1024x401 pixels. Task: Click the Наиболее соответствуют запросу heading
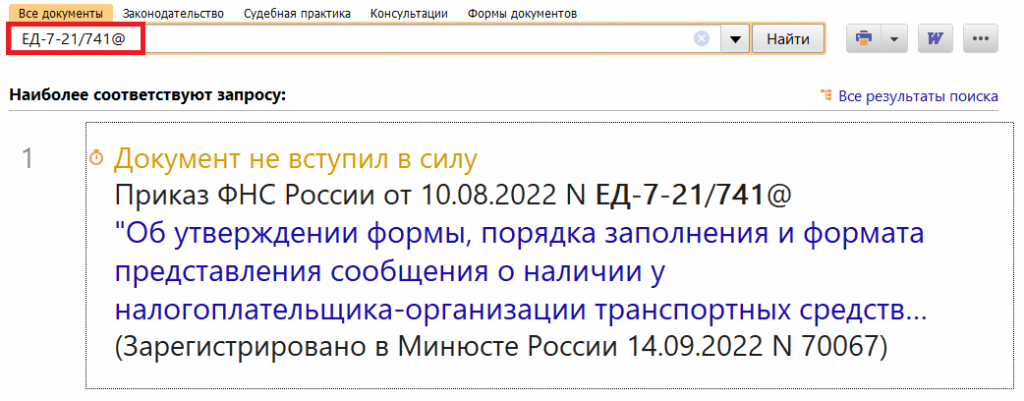click(x=148, y=97)
